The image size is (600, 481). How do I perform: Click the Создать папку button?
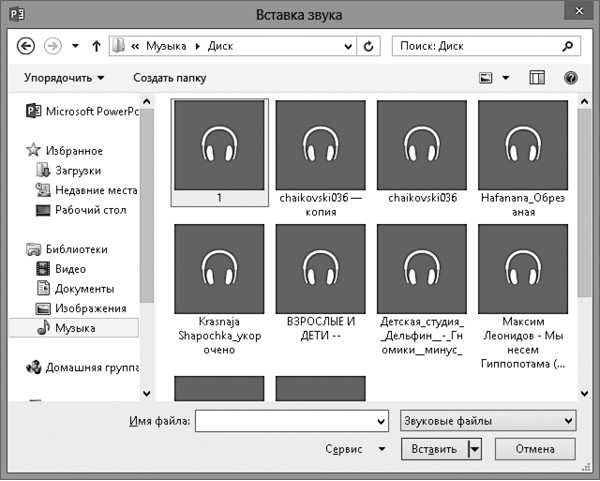click(169, 78)
